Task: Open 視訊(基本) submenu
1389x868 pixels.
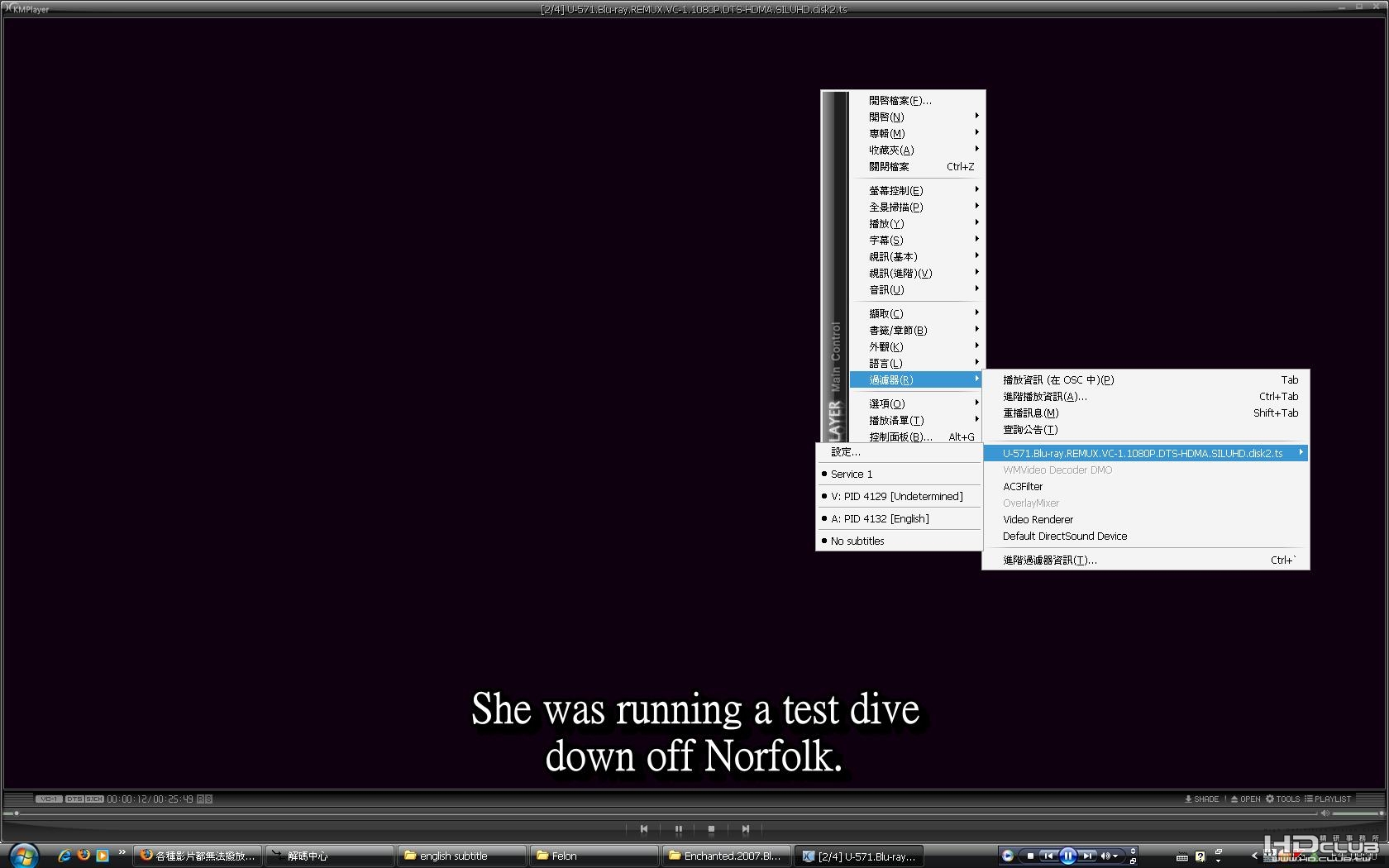Action: tap(918, 256)
